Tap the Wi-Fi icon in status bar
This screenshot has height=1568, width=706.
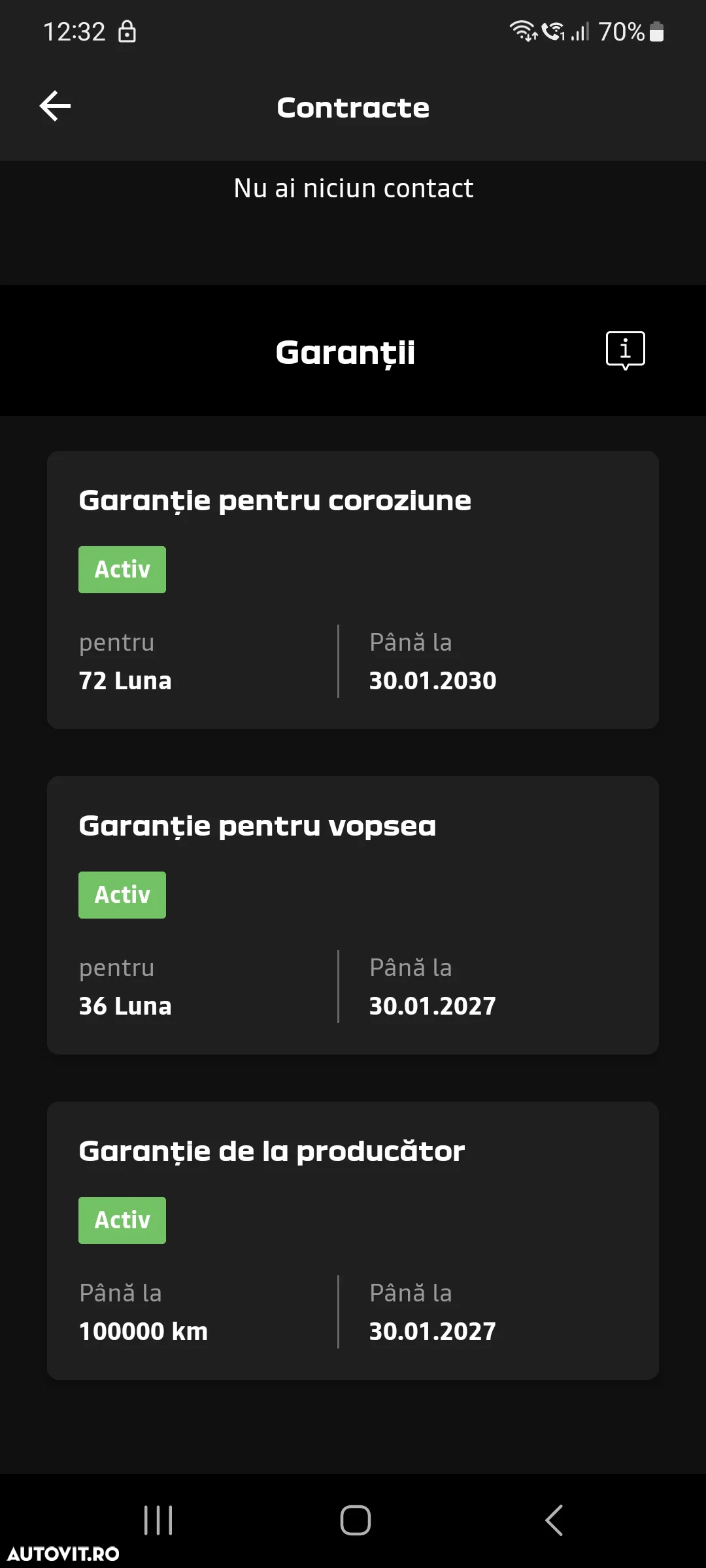pyautogui.click(x=523, y=31)
